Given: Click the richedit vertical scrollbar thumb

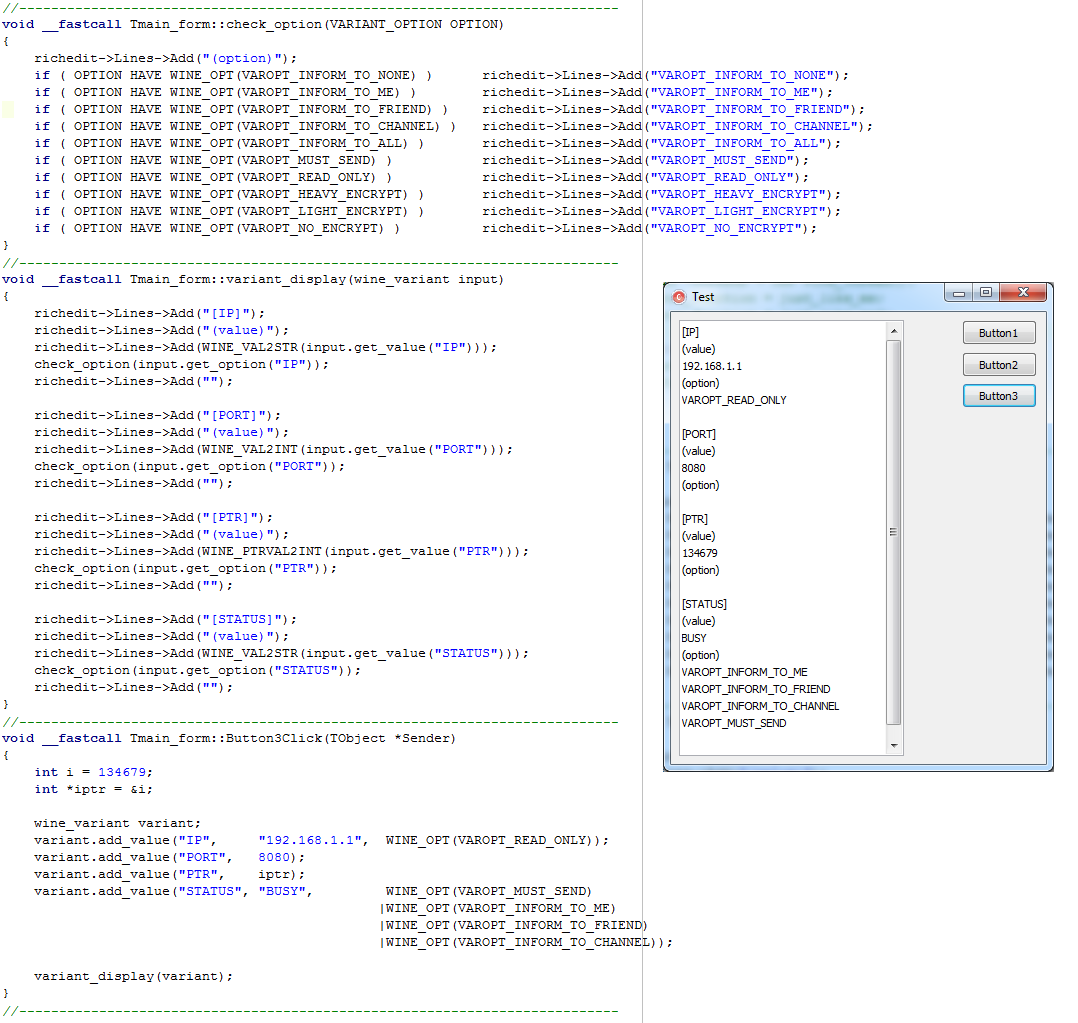Looking at the screenshot, I should click(894, 533).
